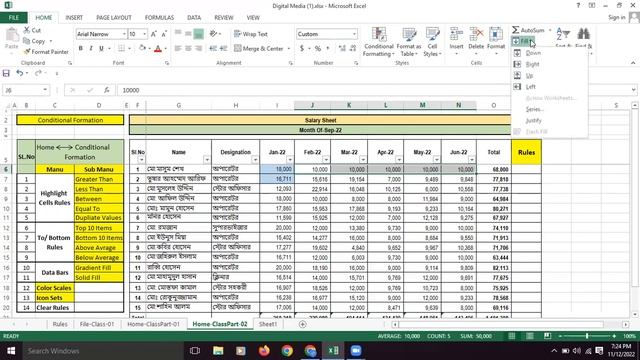Viewport: 640px width, 360px height.
Task: Click the Insert Function fx button
Action: (x=107, y=90)
